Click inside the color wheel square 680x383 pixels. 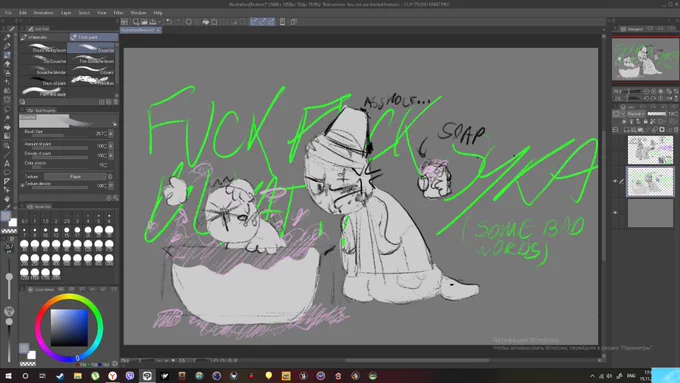tap(69, 327)
